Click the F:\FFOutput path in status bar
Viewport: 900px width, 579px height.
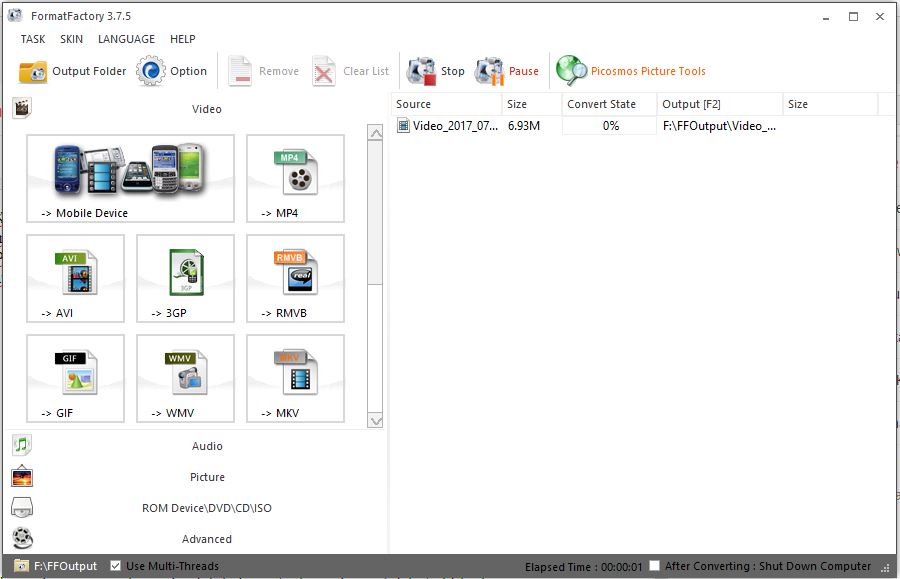pos(65,566)
